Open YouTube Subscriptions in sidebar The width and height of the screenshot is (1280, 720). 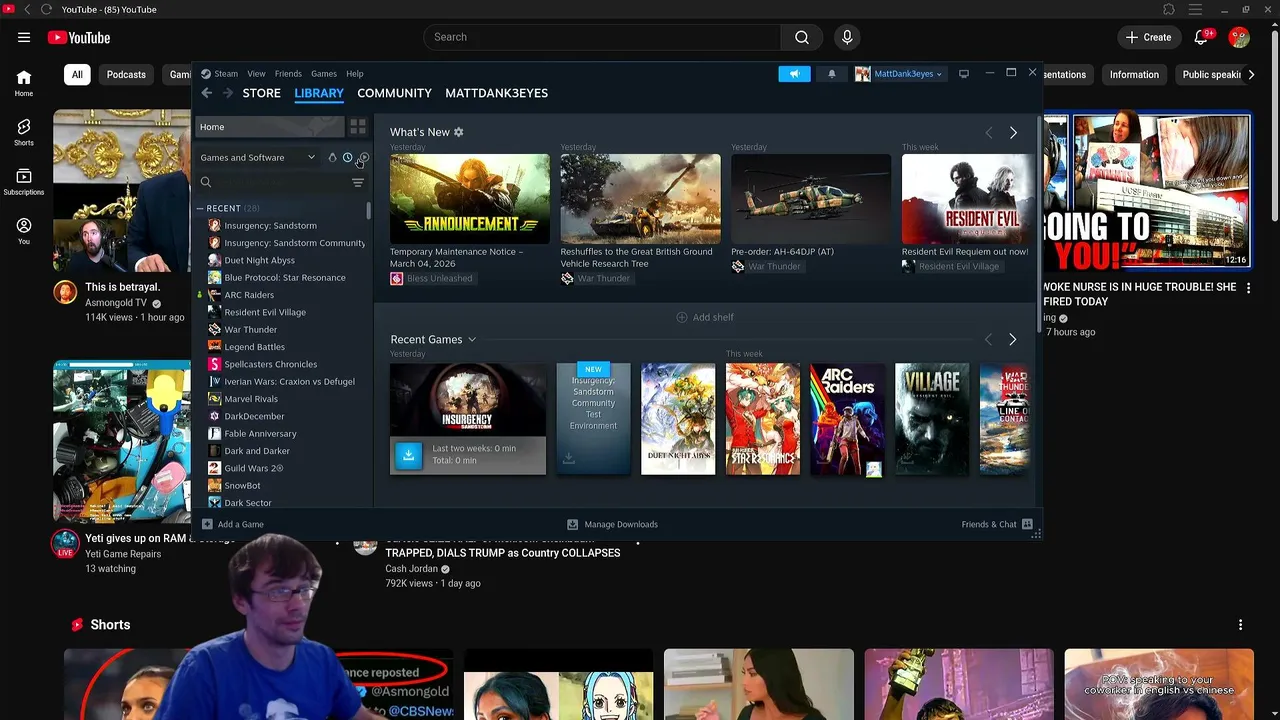(24, 181)
